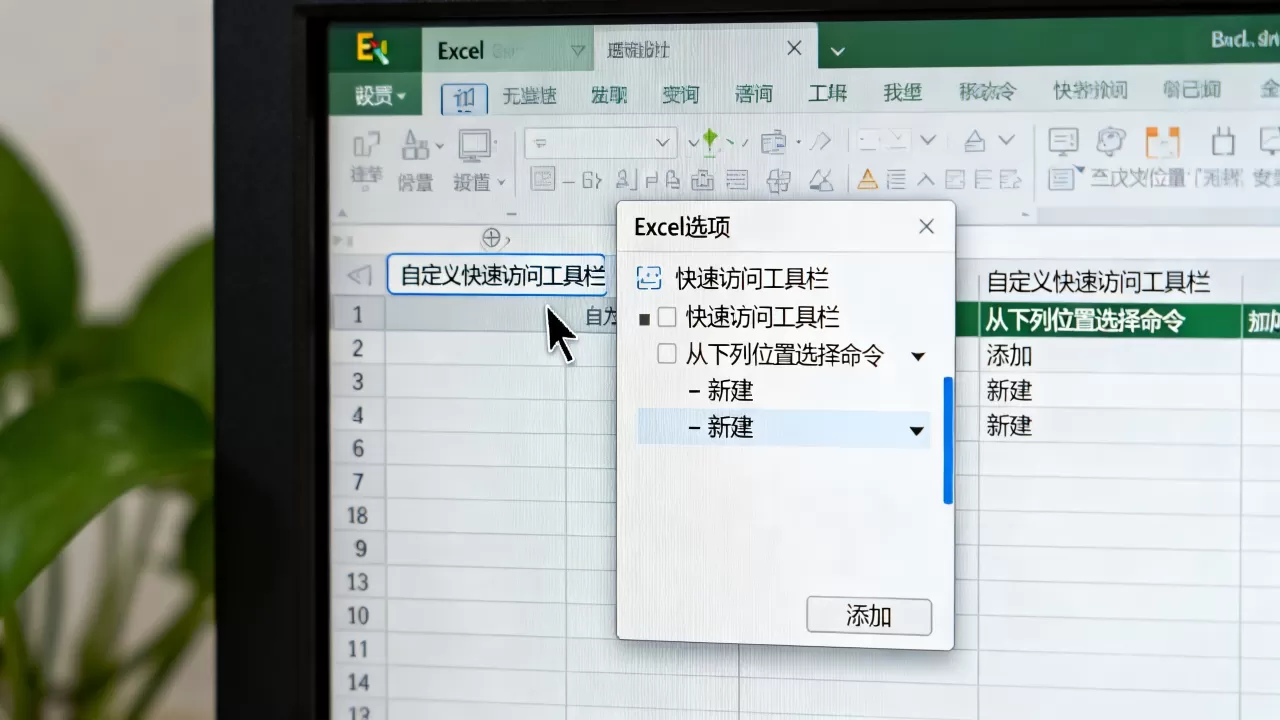
Task: Click the 添加 button in Excel选项 dialog
Action: pyautogui.click(x=868, y=616)
